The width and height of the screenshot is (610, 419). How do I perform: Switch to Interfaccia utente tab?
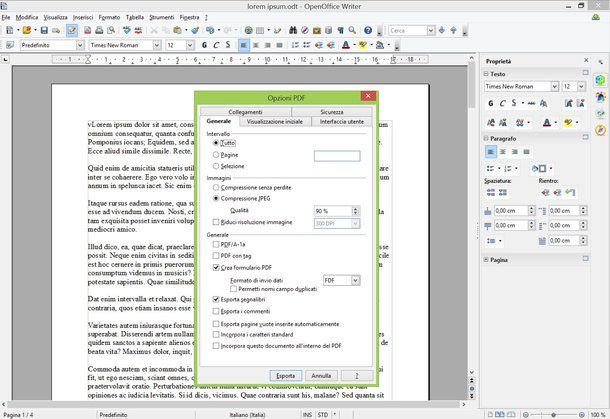tap(342, 122)
